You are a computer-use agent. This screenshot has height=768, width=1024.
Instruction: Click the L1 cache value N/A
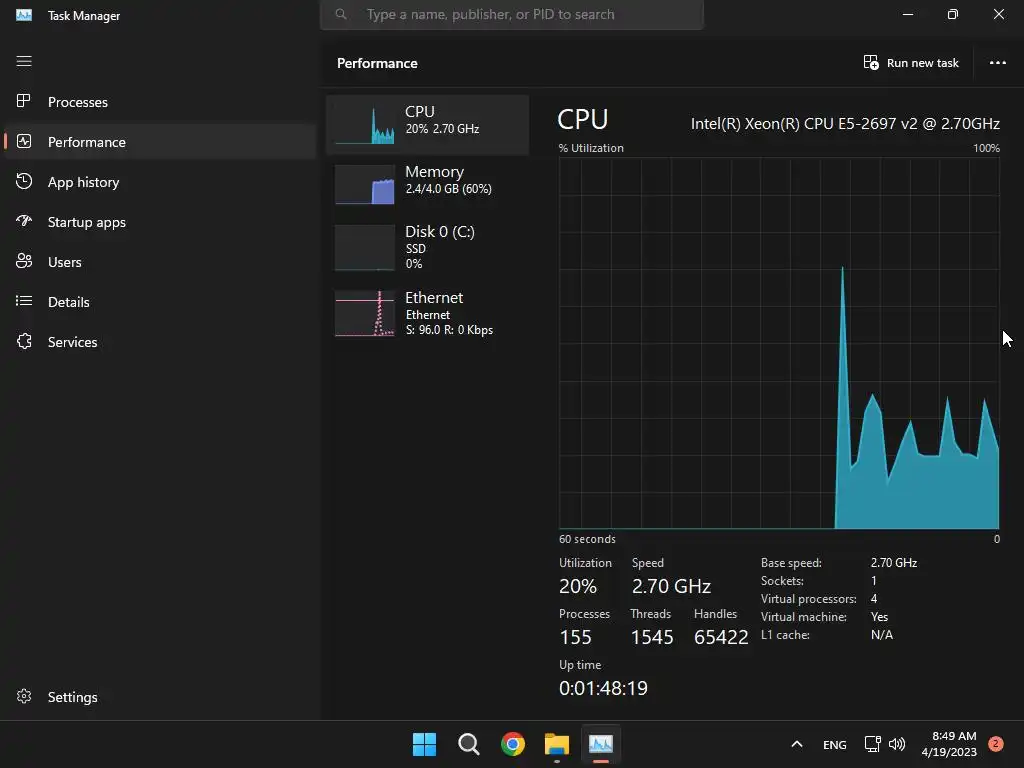pos(882,635)
